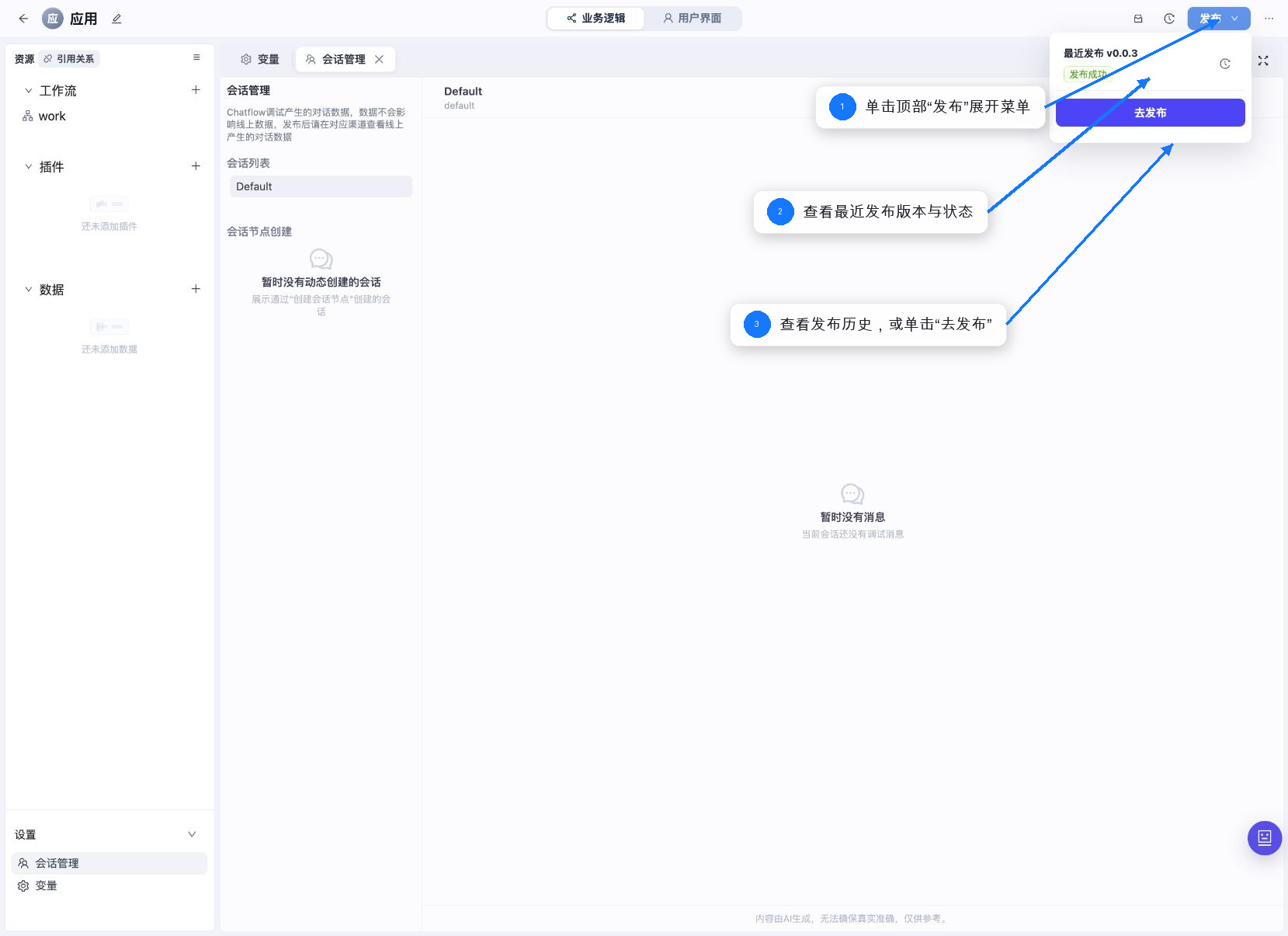Open the 引用关系 tab
Image resolution: width=1288 pixels, height=936 pixels.
coord(69,59)
